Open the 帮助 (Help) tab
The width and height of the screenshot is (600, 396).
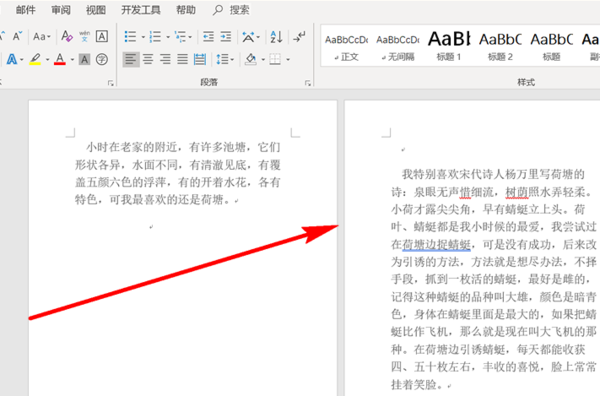(x=186, y=10)
